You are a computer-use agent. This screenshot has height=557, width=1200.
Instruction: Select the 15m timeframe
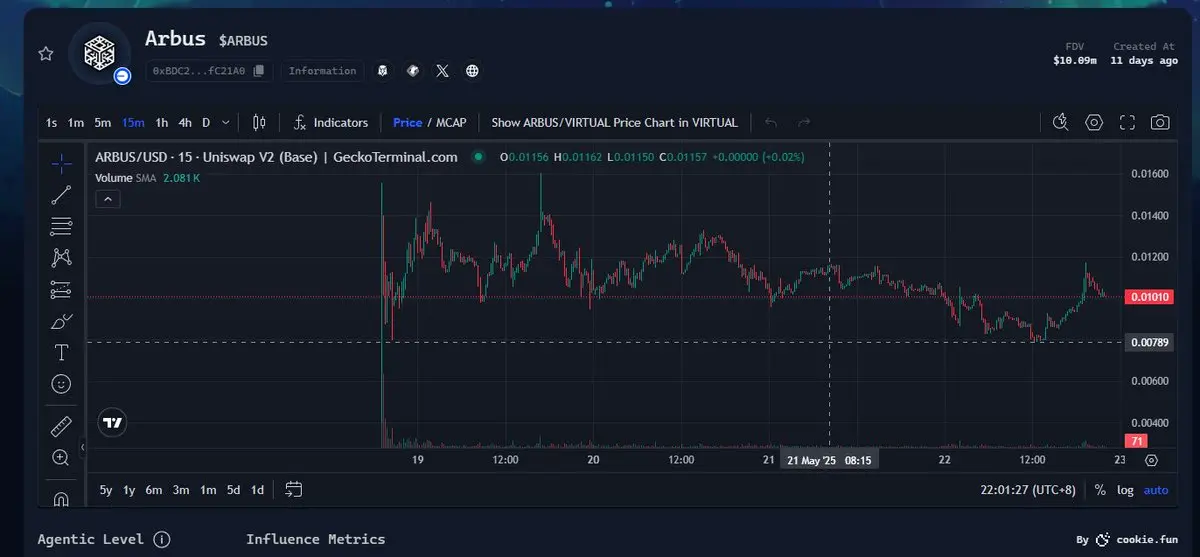click(133, 123)
